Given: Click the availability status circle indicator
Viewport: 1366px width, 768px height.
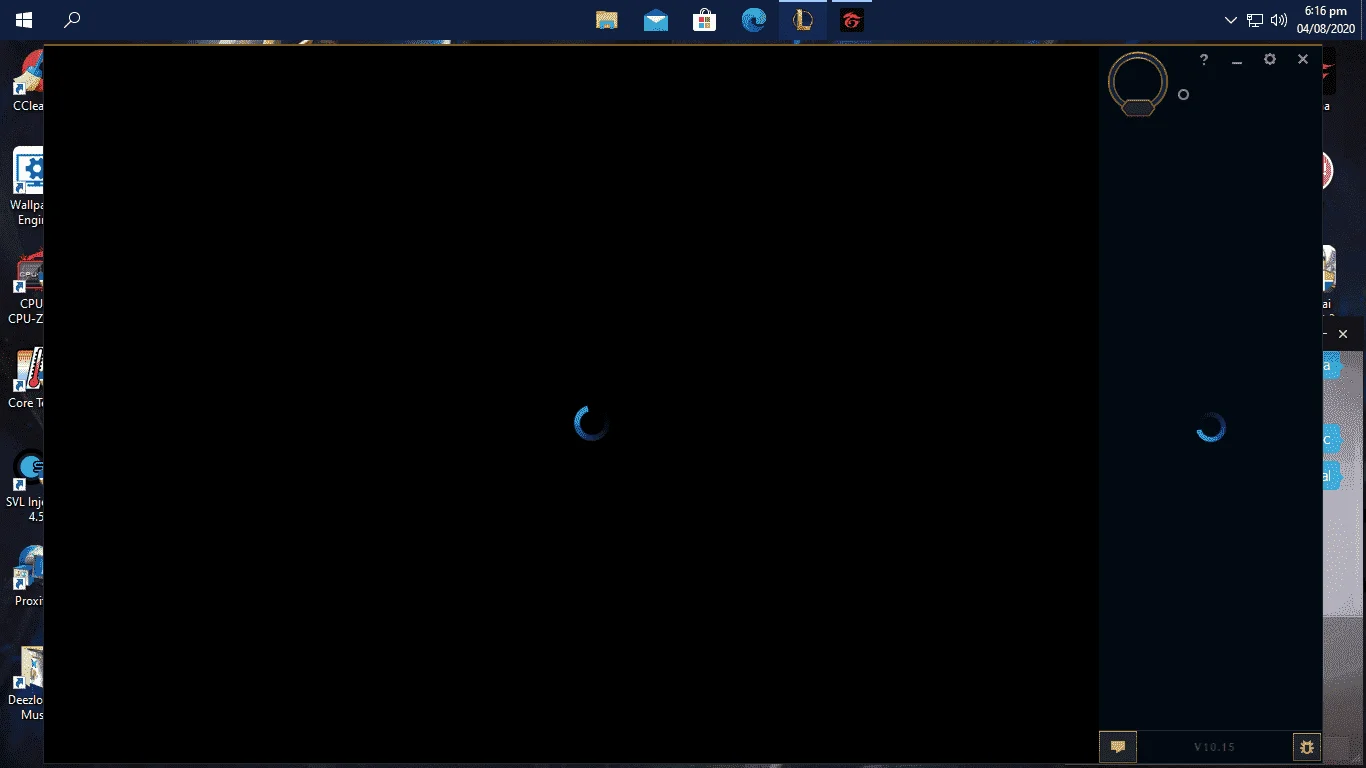Looking at the screenshot, I should pyautogui.click(x=1183, y=94).
